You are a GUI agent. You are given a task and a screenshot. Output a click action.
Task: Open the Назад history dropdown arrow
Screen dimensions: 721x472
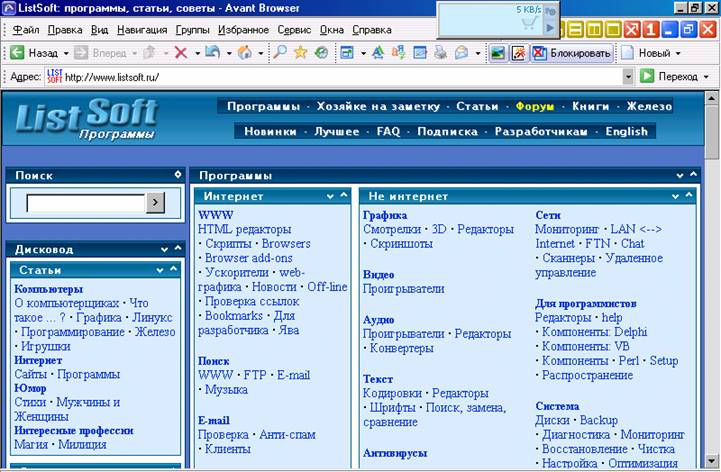pos(66,53)
